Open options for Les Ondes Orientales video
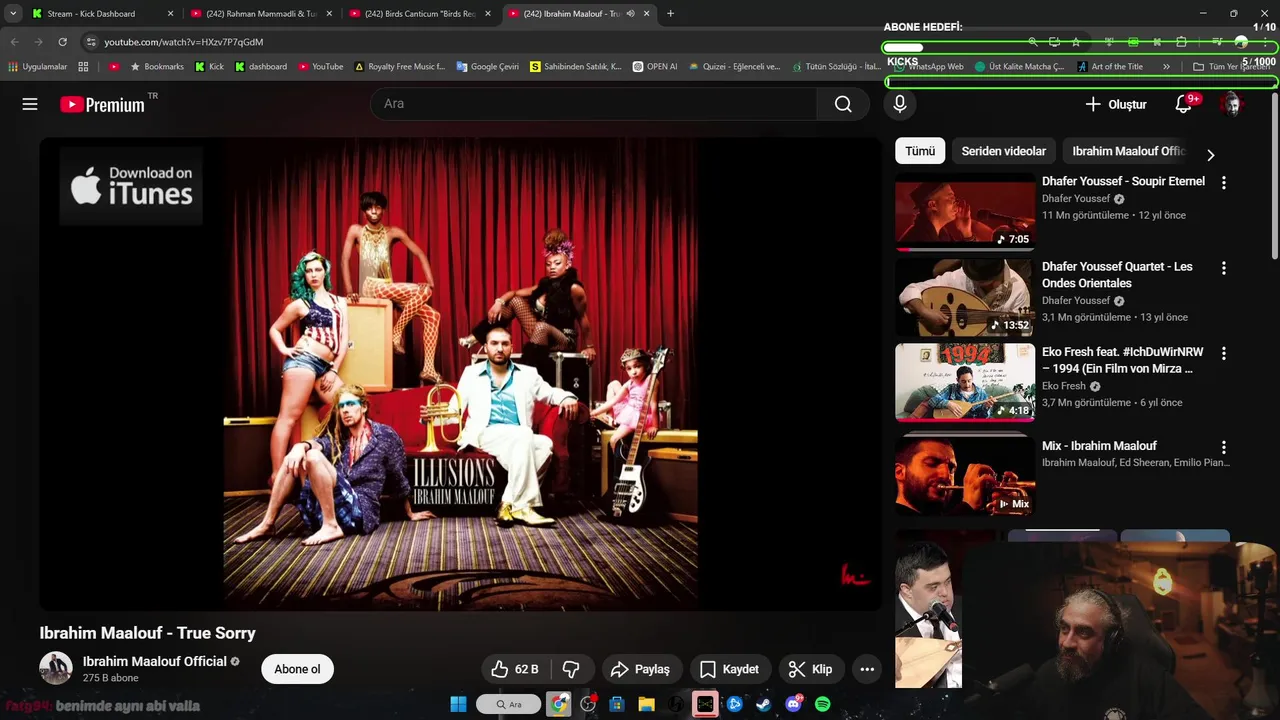The image size is (1280, 720). coord(1223,269)
